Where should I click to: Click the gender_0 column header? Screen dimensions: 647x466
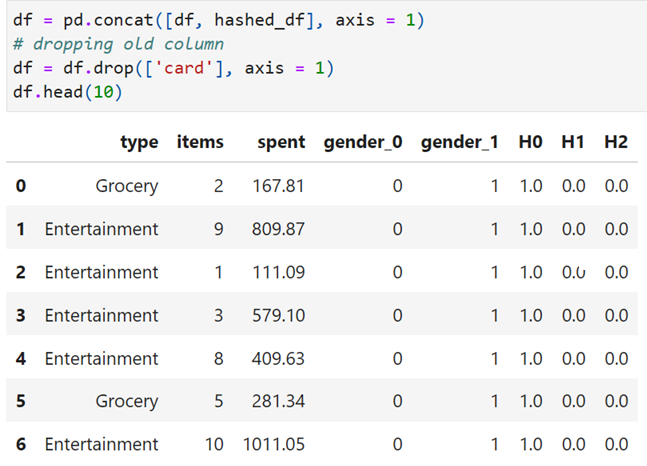tap(363, 142)
